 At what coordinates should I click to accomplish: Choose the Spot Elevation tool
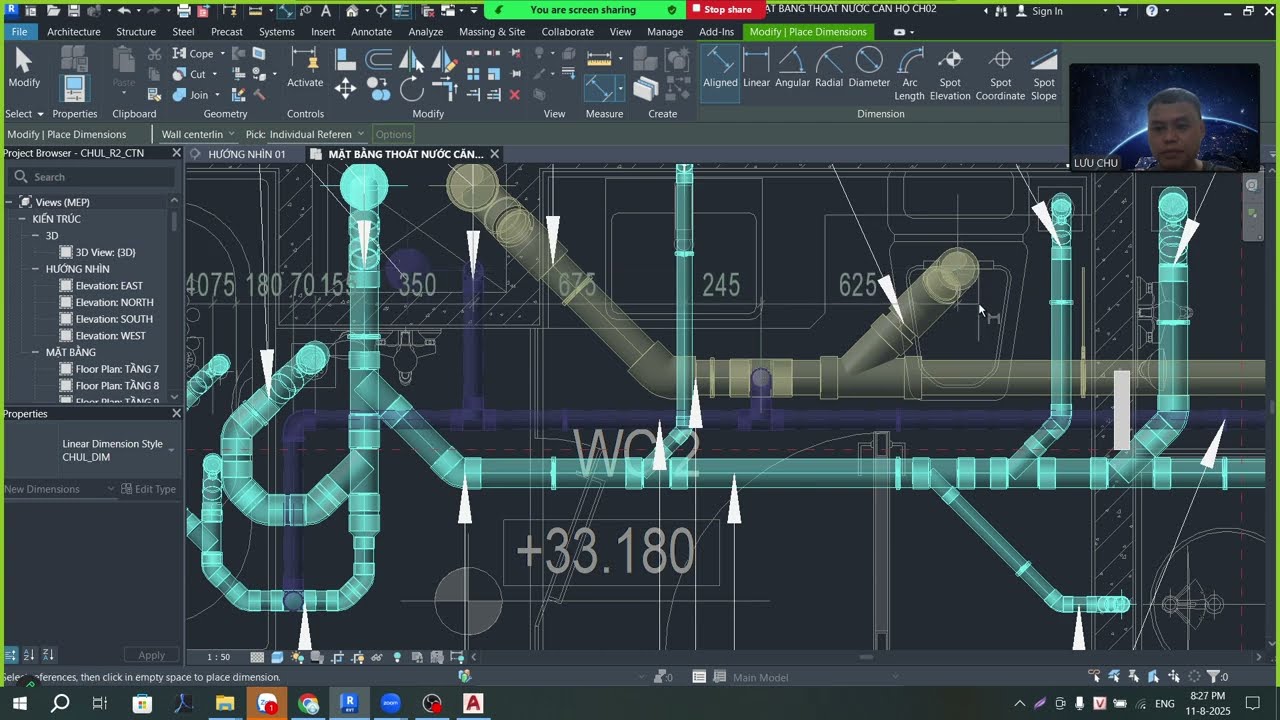point(950,75)
